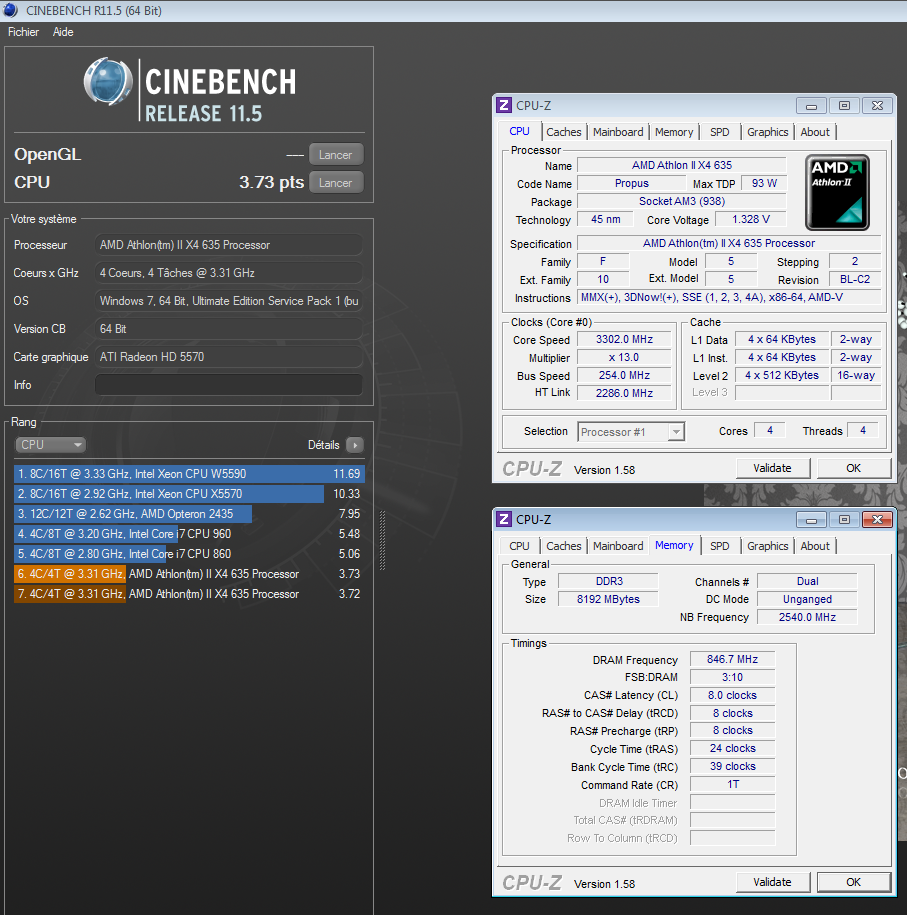Image resolution: width=907 pixels, height=915 pixels.
Task: Click OK in the lower CPU-Z window
Action: [853, 882]
